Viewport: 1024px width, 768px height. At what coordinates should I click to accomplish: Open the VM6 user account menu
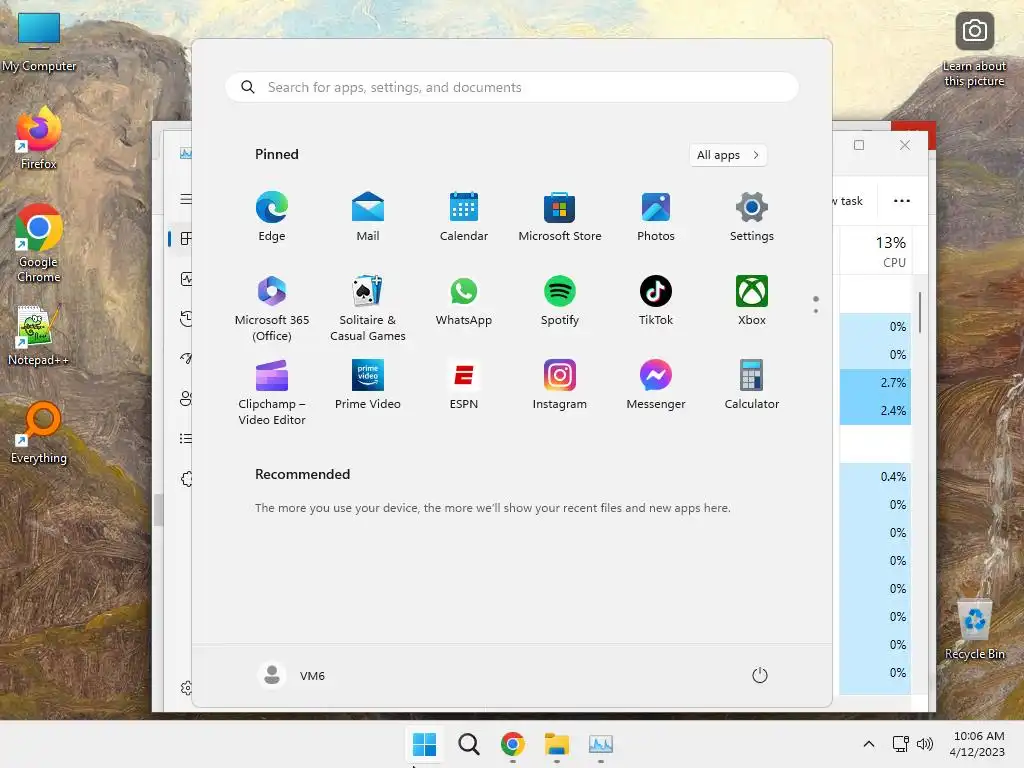click(292, 675)
